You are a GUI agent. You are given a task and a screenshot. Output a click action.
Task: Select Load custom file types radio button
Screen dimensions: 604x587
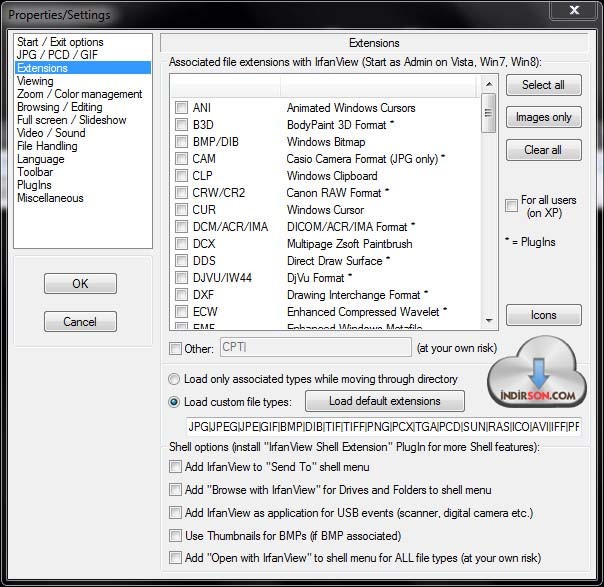point(174,402)
